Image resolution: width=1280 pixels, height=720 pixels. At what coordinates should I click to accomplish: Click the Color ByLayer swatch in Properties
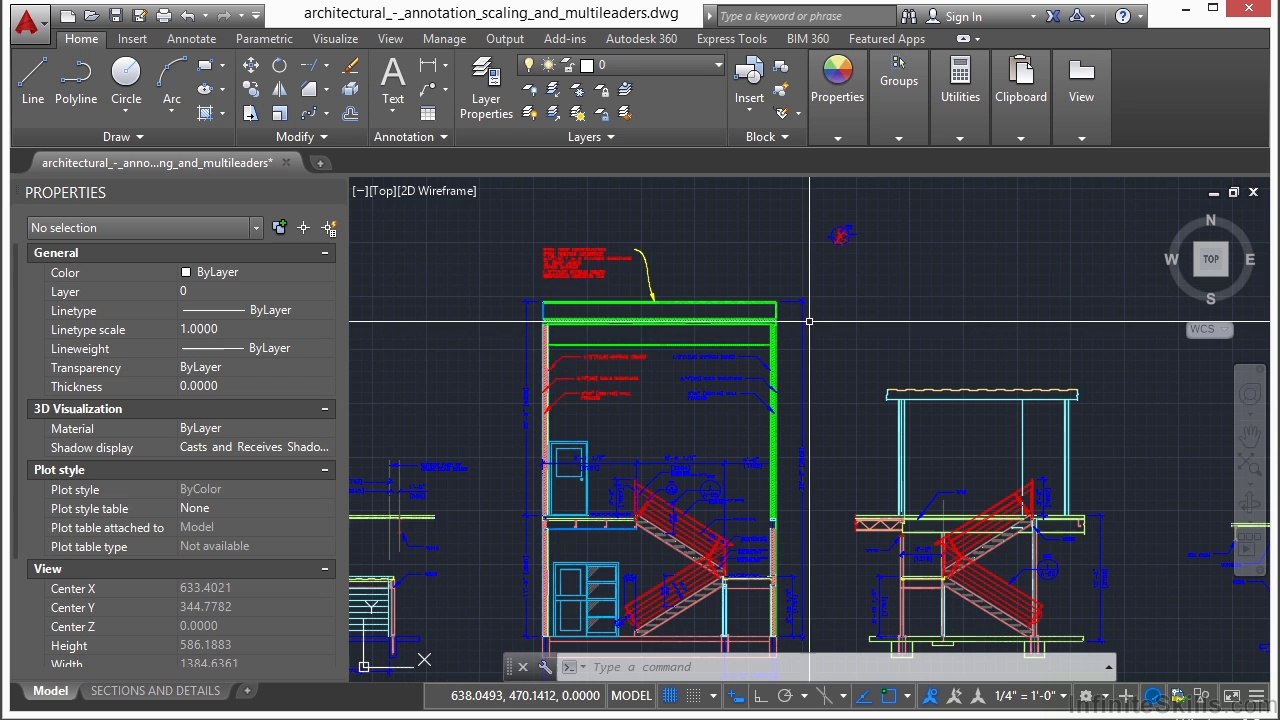186,272
